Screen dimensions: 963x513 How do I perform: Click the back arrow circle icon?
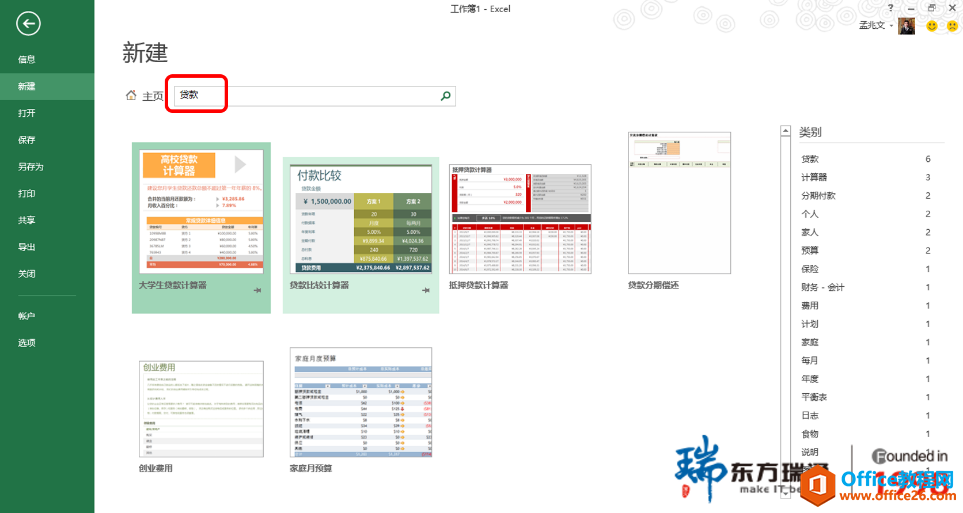[x=28, y=24]
